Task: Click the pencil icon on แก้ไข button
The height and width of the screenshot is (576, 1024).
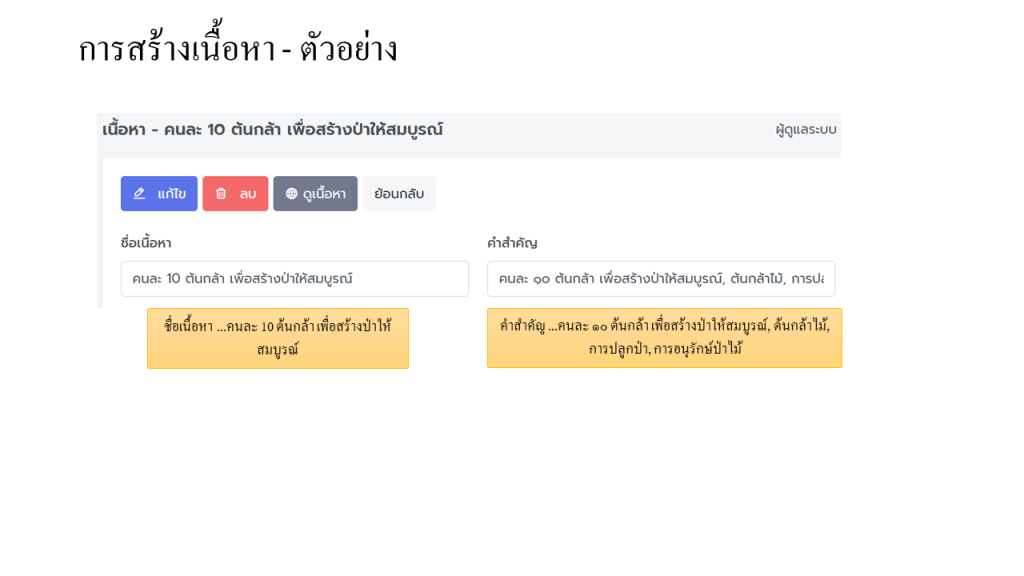Action: coord(140,194)
